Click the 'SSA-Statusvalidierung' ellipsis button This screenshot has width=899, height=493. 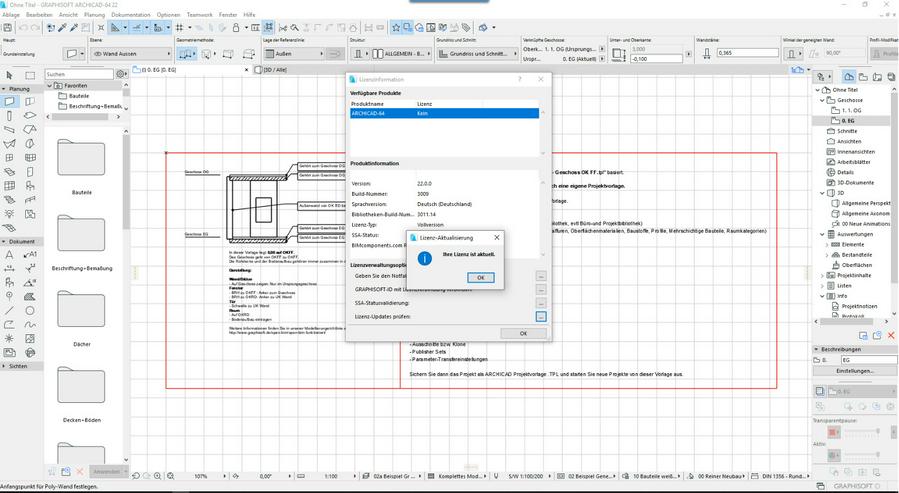[541, 303]
